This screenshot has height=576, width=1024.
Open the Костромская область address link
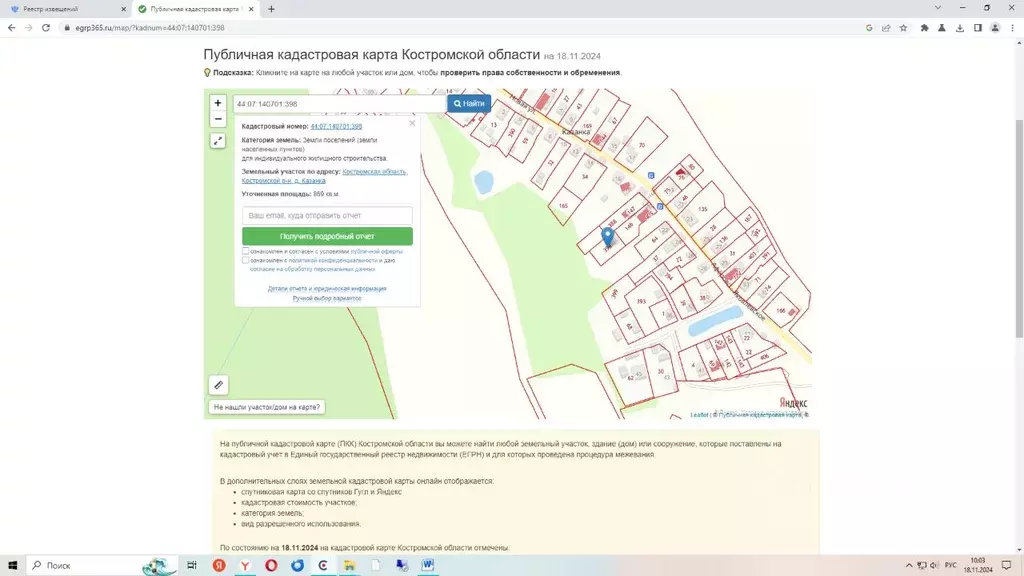coord(374,171)
